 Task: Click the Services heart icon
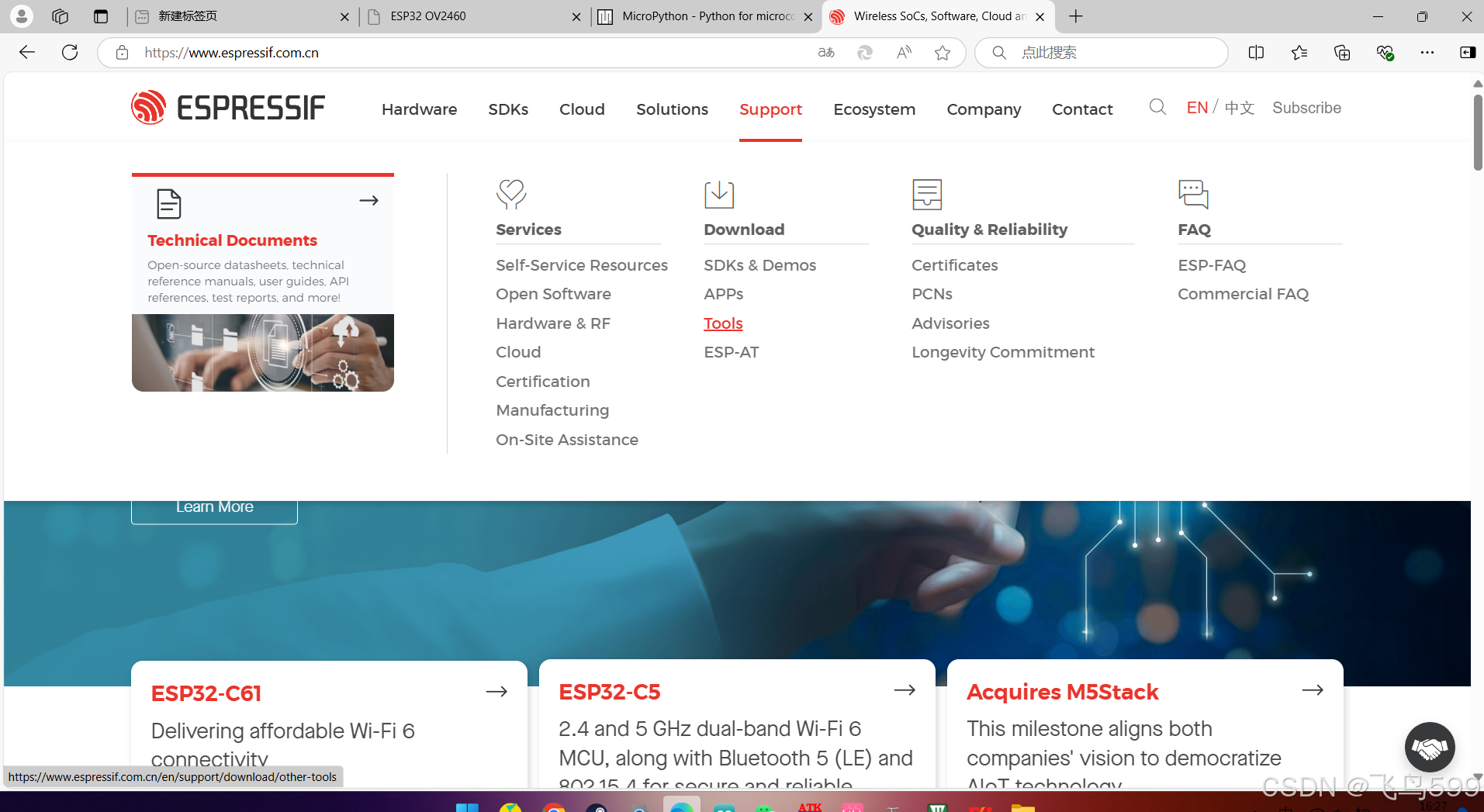pos(511,194)
